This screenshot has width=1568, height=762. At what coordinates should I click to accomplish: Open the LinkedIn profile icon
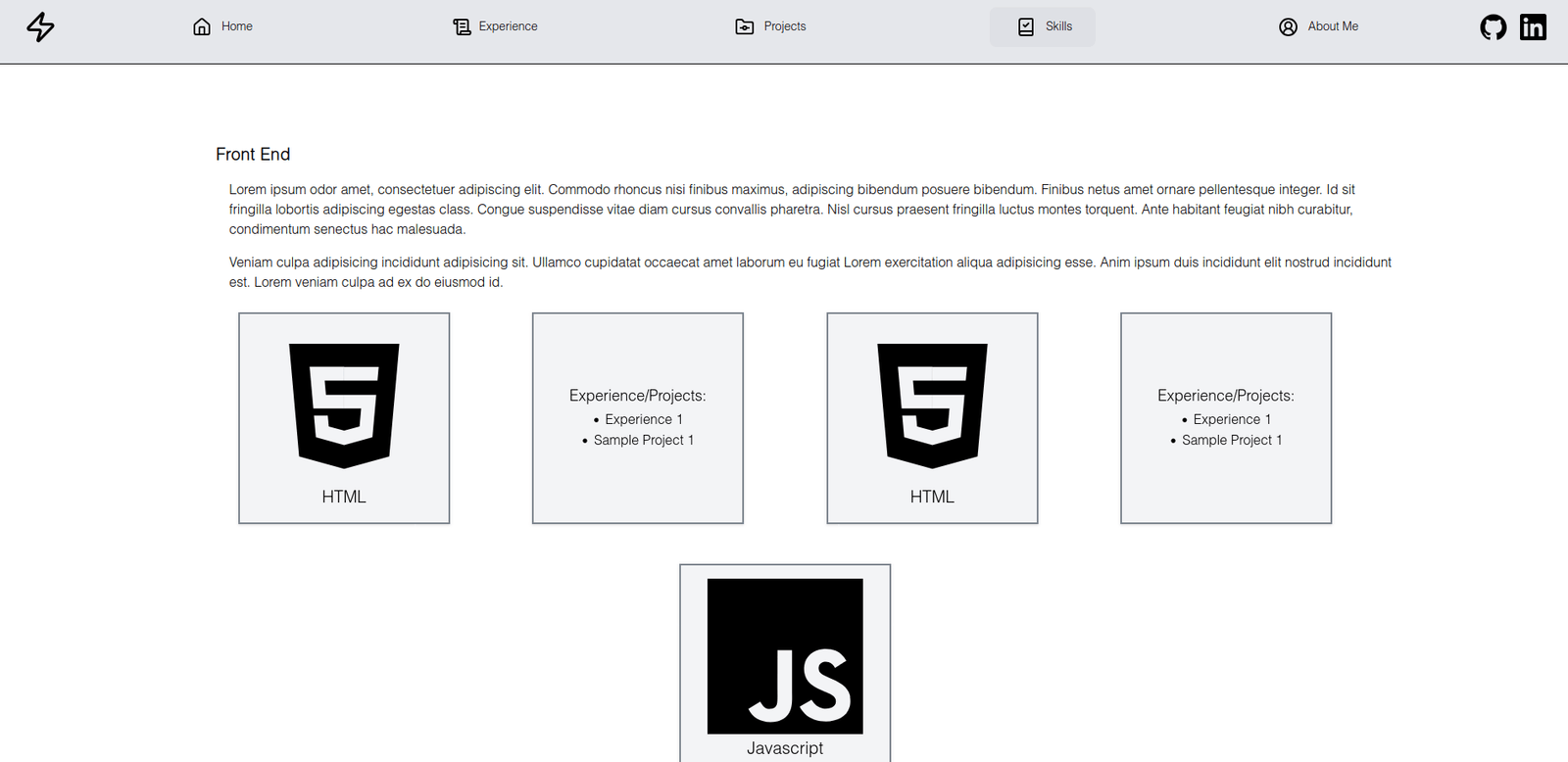(x=1533, y=27)
